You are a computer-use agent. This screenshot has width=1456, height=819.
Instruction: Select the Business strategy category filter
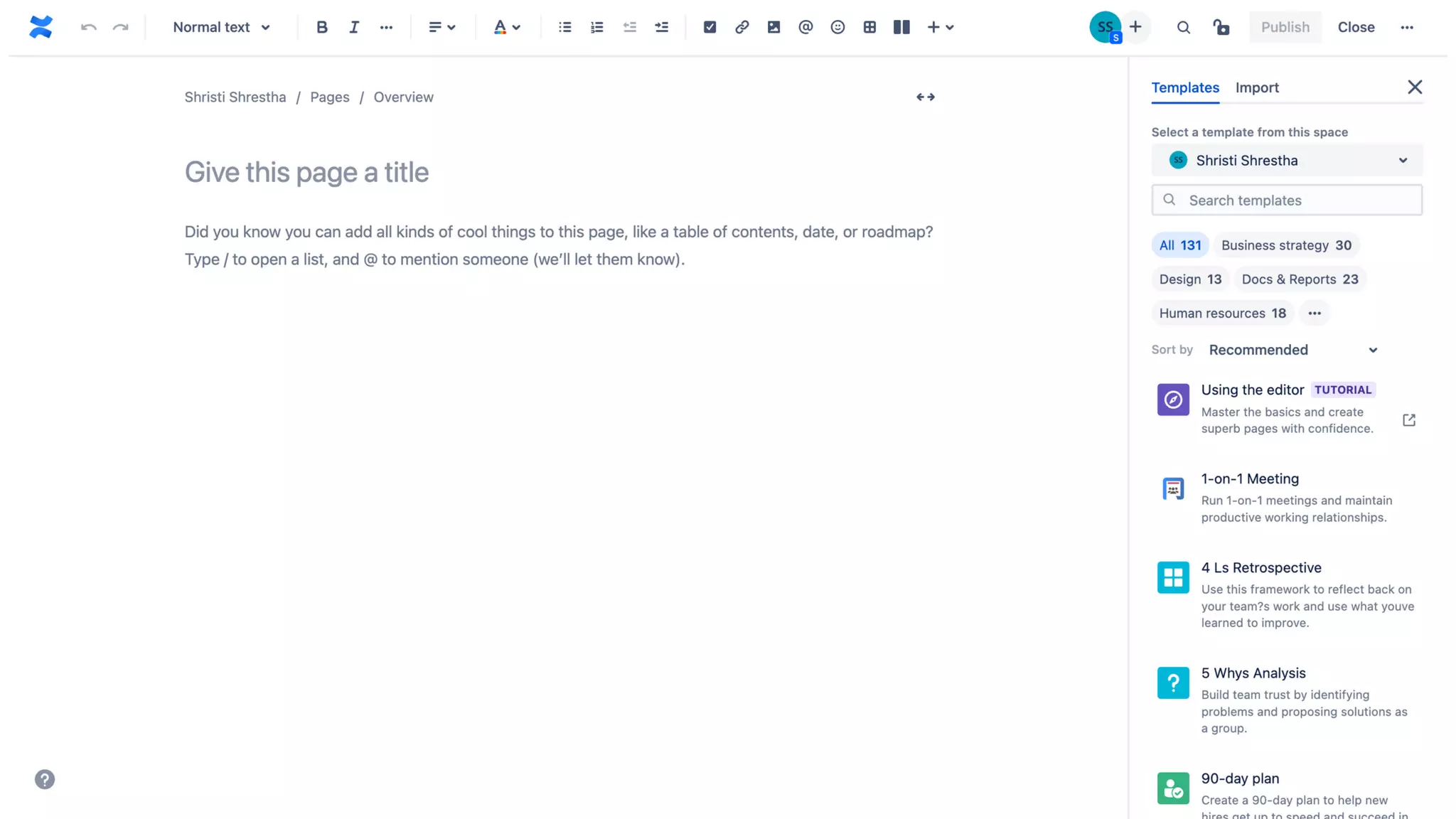pos(1286,245)
